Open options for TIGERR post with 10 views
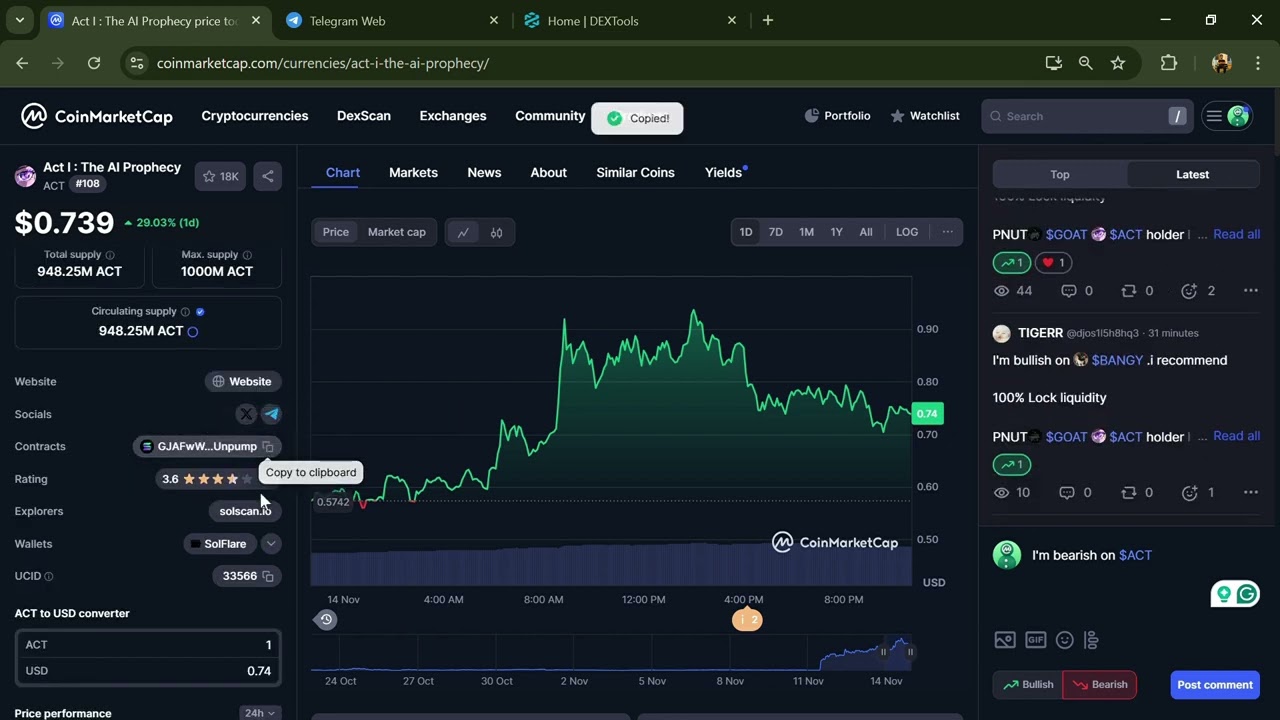This screenshot has width=1280, height=720. (1250, 493)
